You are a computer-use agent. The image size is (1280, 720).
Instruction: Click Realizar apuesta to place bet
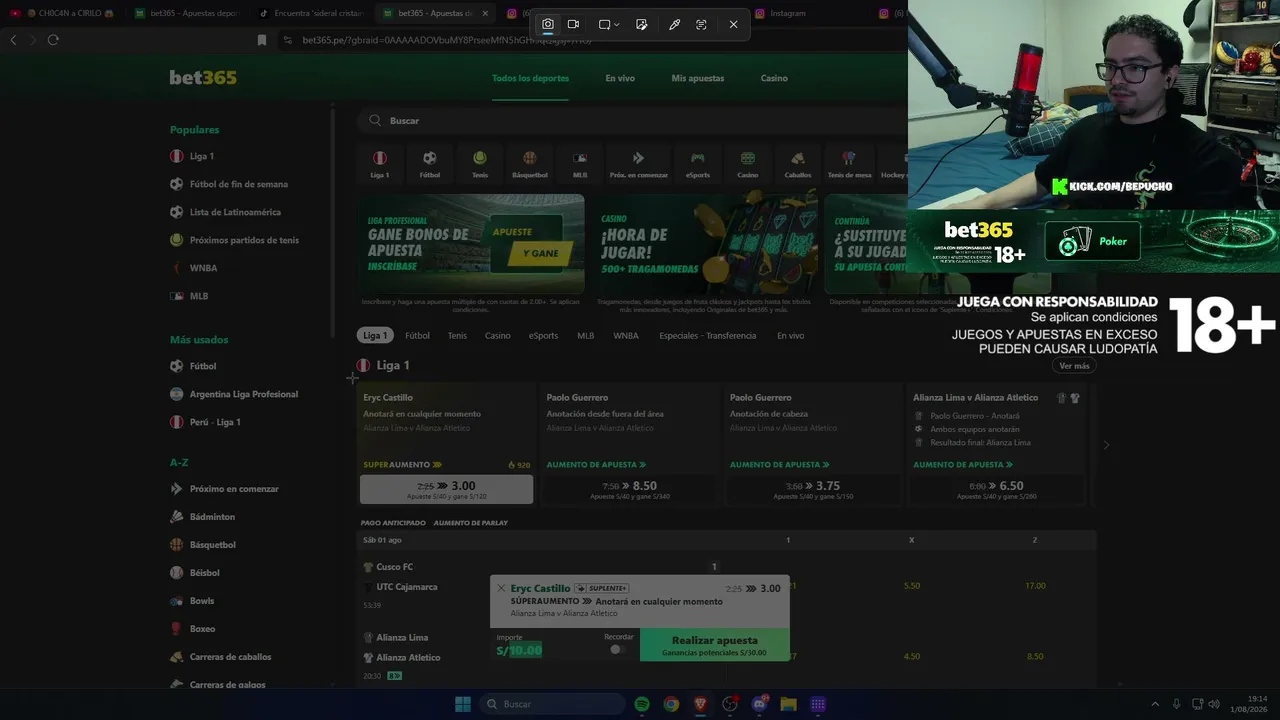pos(715,645)
